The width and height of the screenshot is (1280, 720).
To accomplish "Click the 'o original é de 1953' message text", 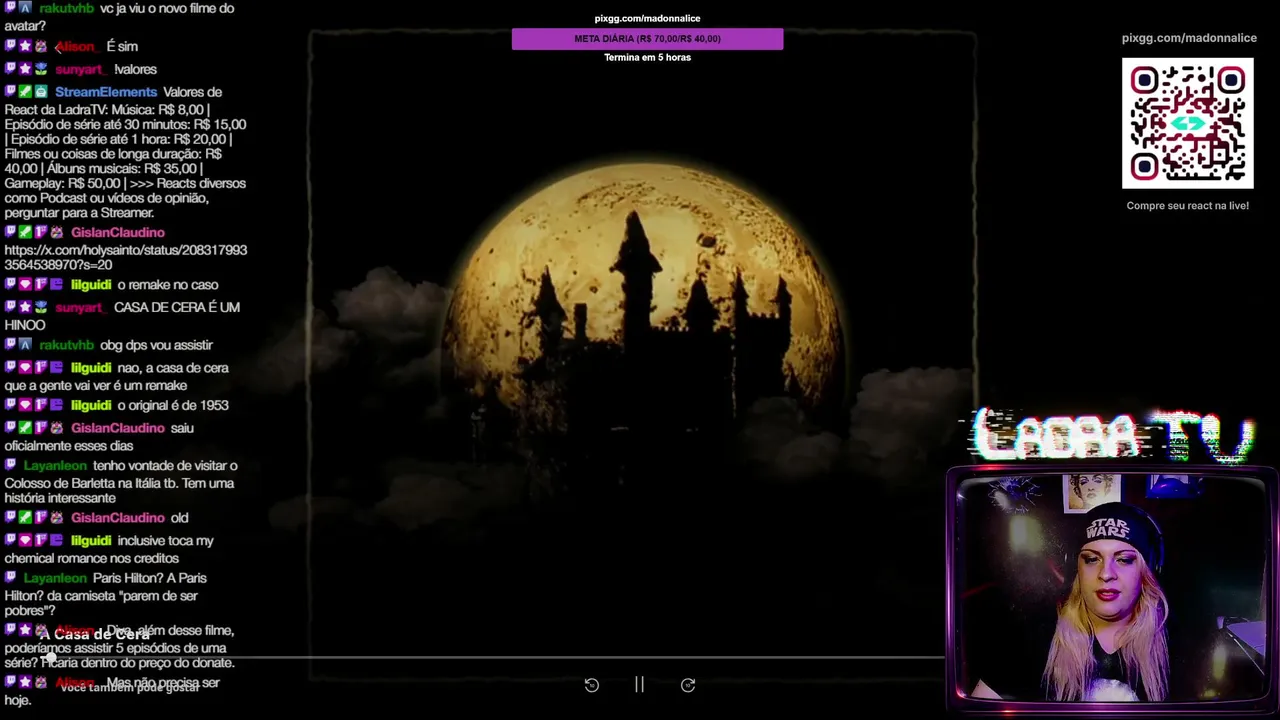I will tap(173, 406).
